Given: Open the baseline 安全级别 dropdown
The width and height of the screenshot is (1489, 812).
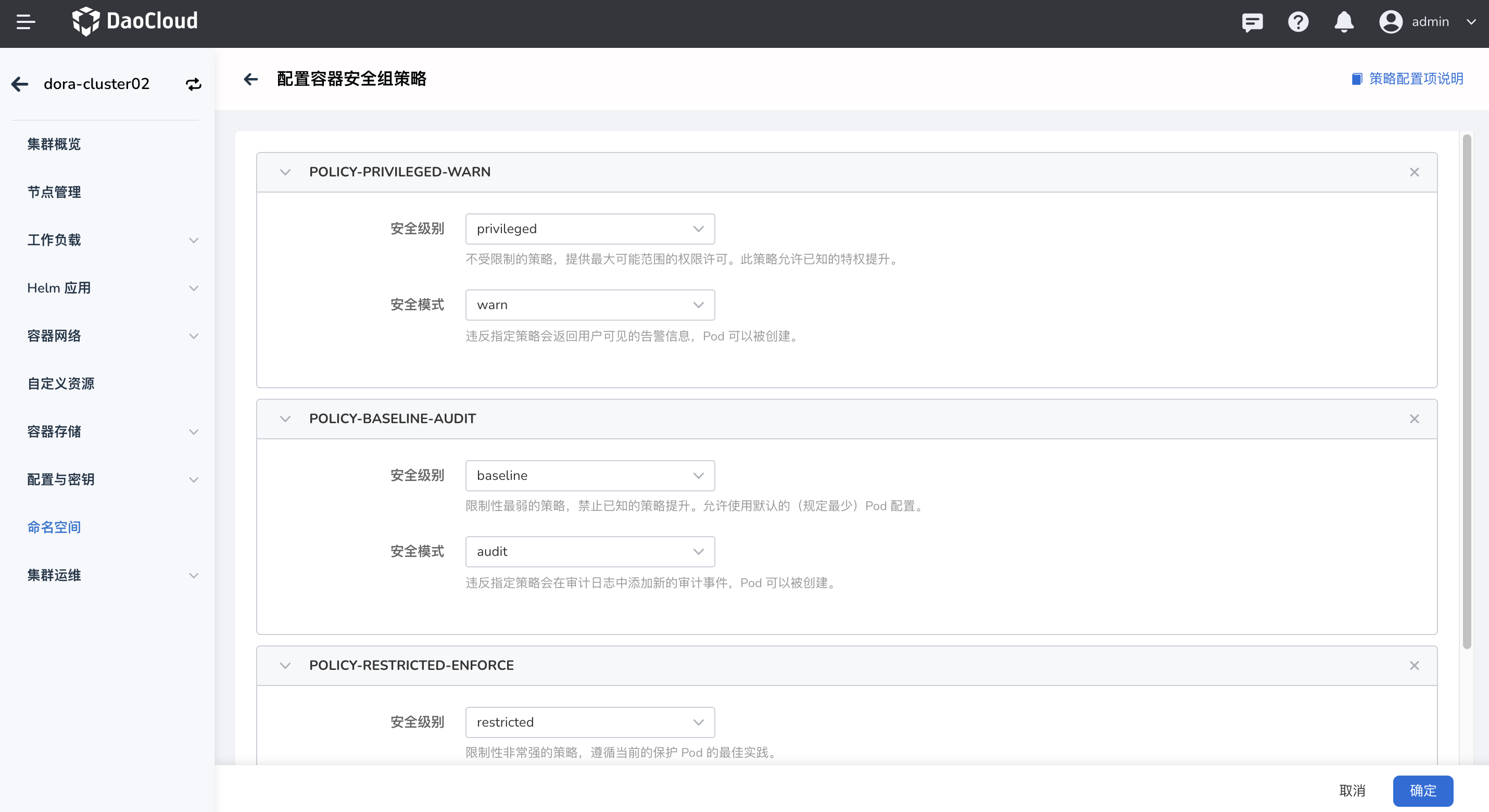Looking at the screenshot, I should [589, 476].
